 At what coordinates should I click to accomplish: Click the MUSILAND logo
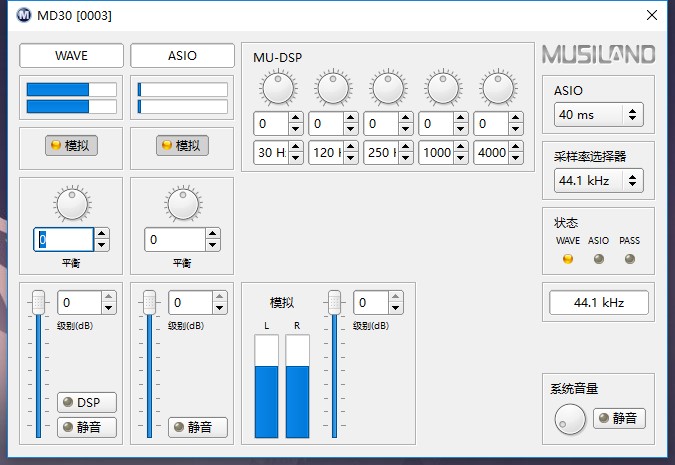[x=598, y=54]
